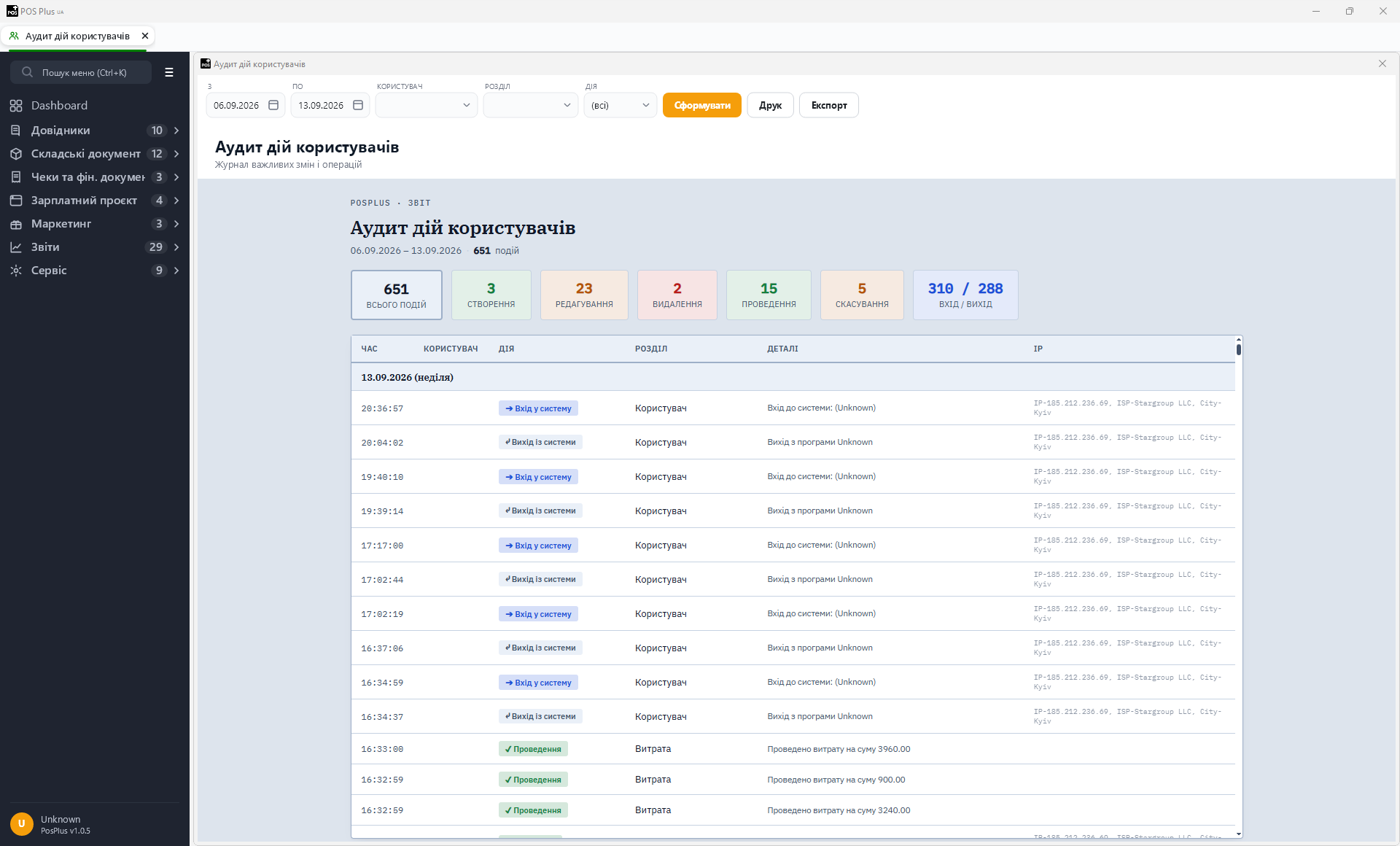The image size is (1400, 846).
Task: Close the Аудит дій користувачів tab
Action: [145, 36]
